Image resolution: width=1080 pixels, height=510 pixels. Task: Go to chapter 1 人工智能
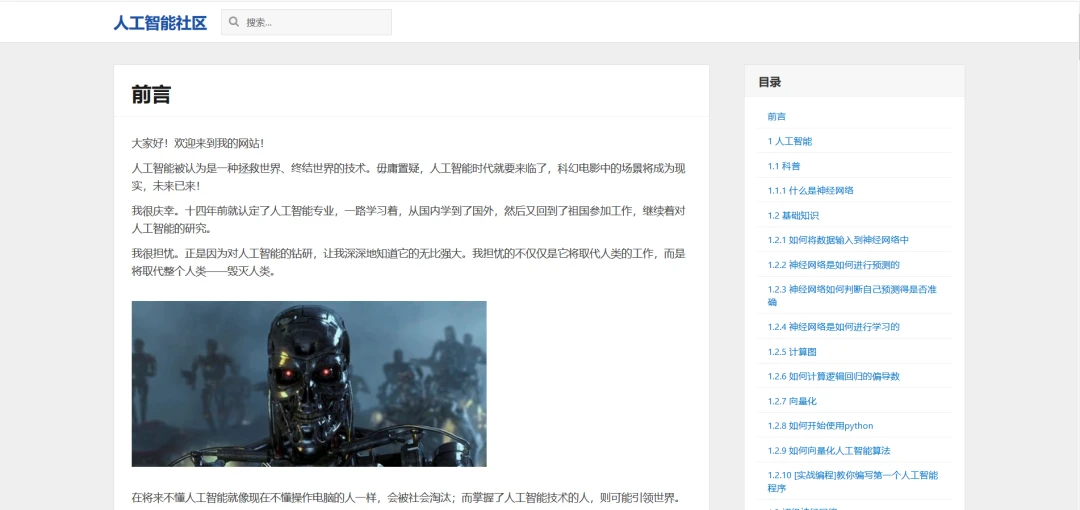790,141
